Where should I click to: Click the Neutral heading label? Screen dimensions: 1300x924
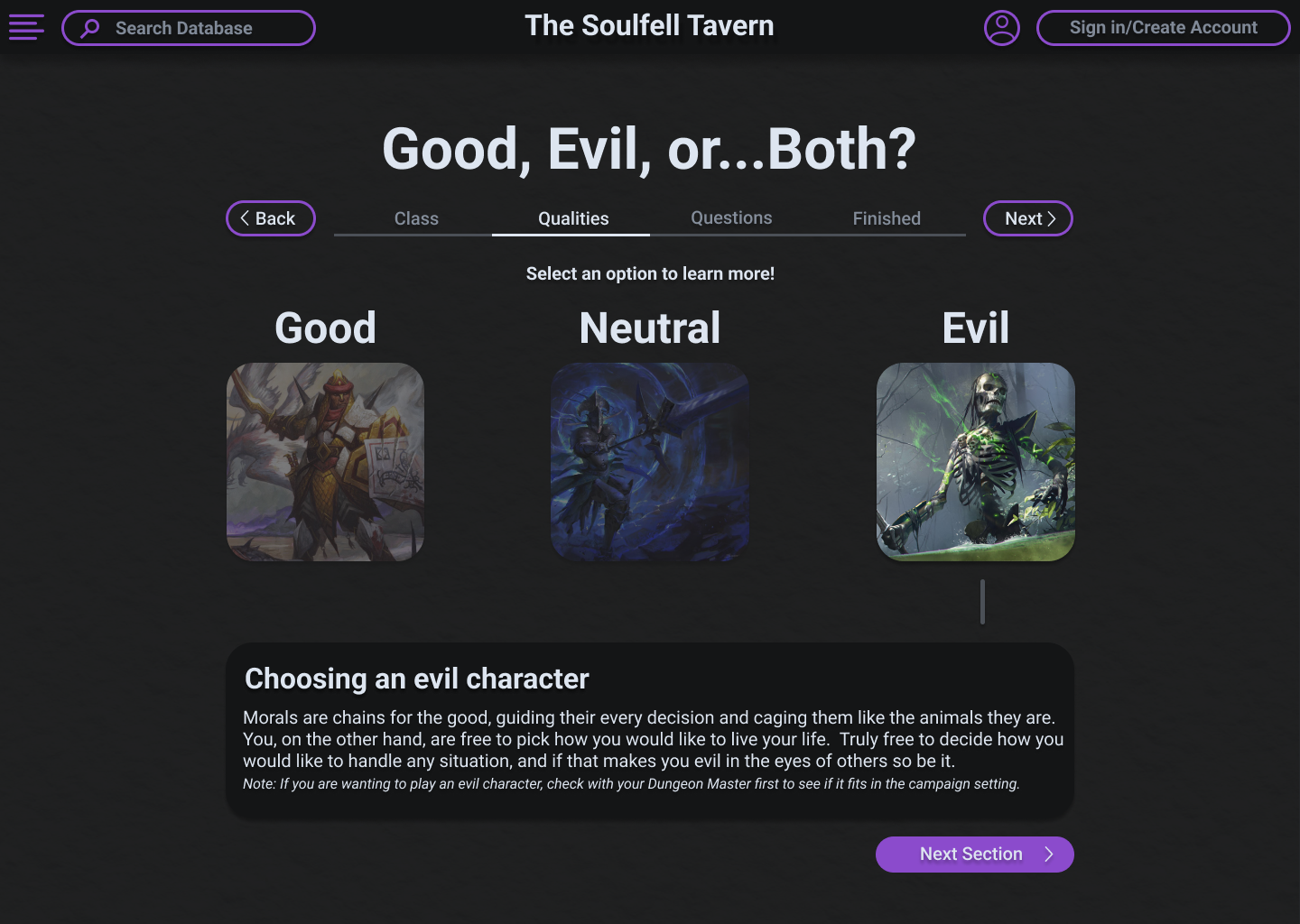[x=650, y=328]
